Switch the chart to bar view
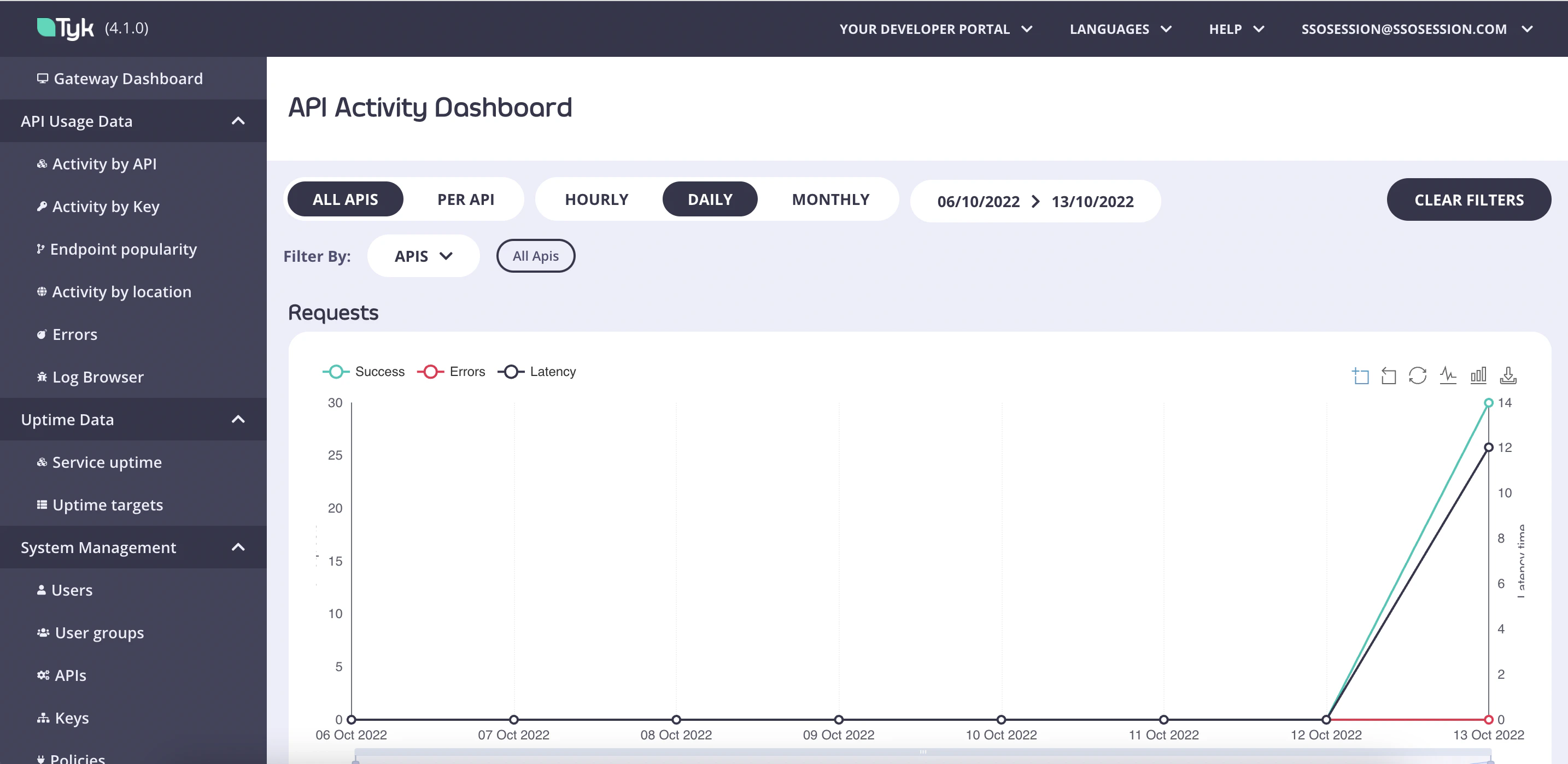Viewport: 1568px width, 764px height. point(1478,375)
